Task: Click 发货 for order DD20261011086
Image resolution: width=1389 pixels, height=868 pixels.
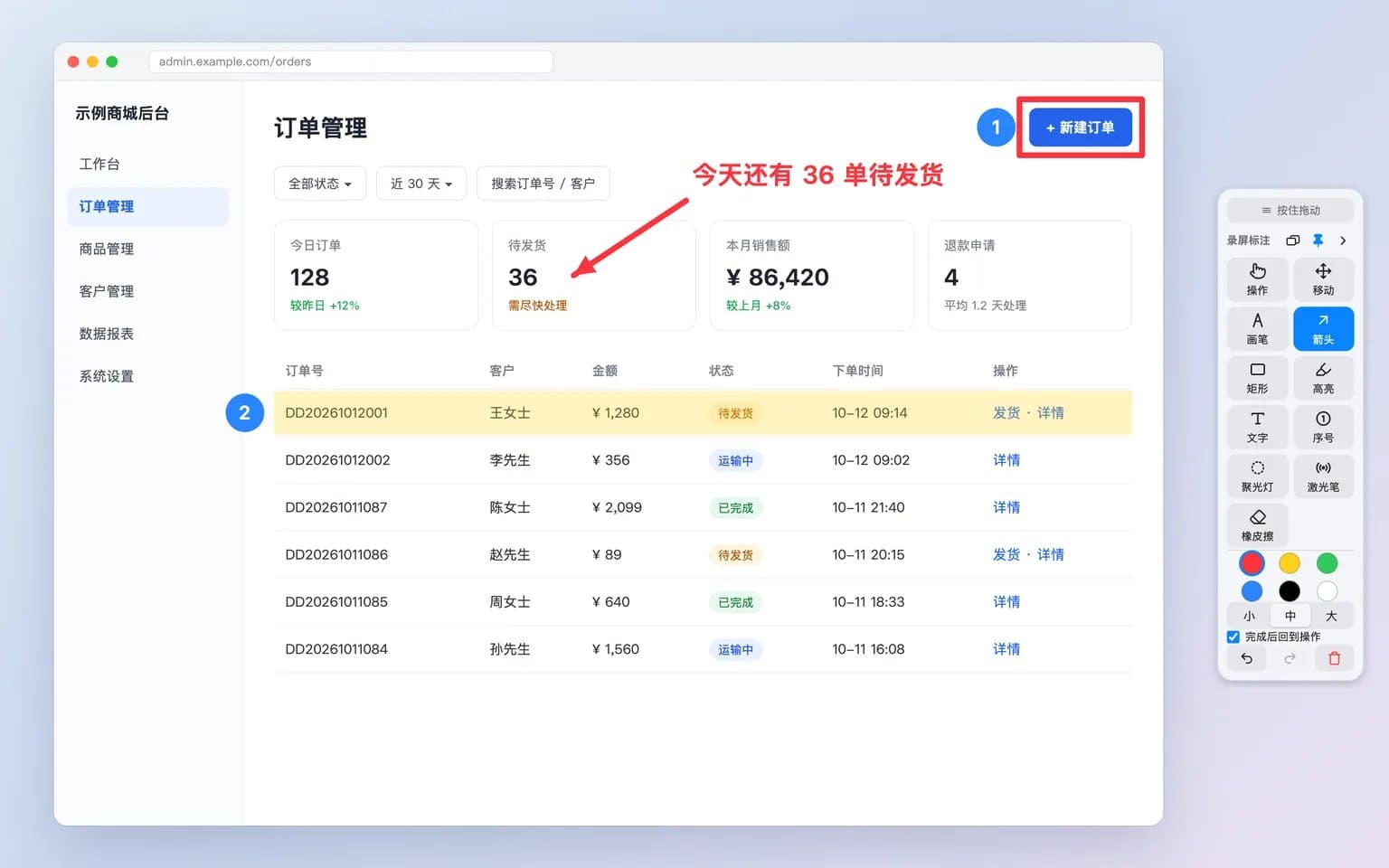Action: [1006, 555]
